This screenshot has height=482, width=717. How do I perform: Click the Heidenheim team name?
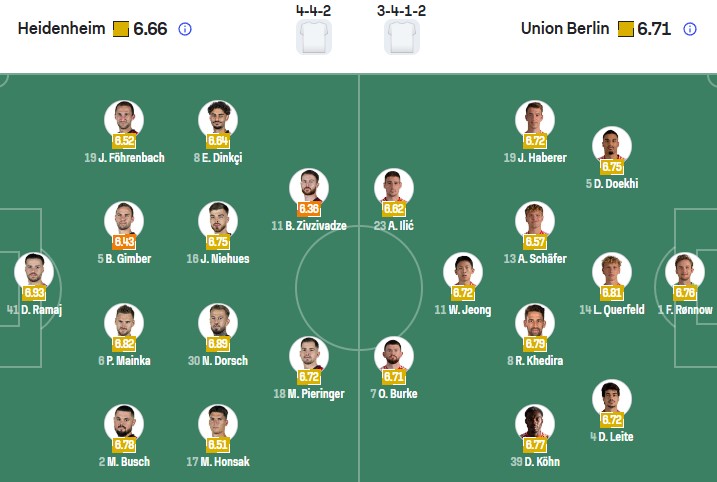click(x=60, y=29)
